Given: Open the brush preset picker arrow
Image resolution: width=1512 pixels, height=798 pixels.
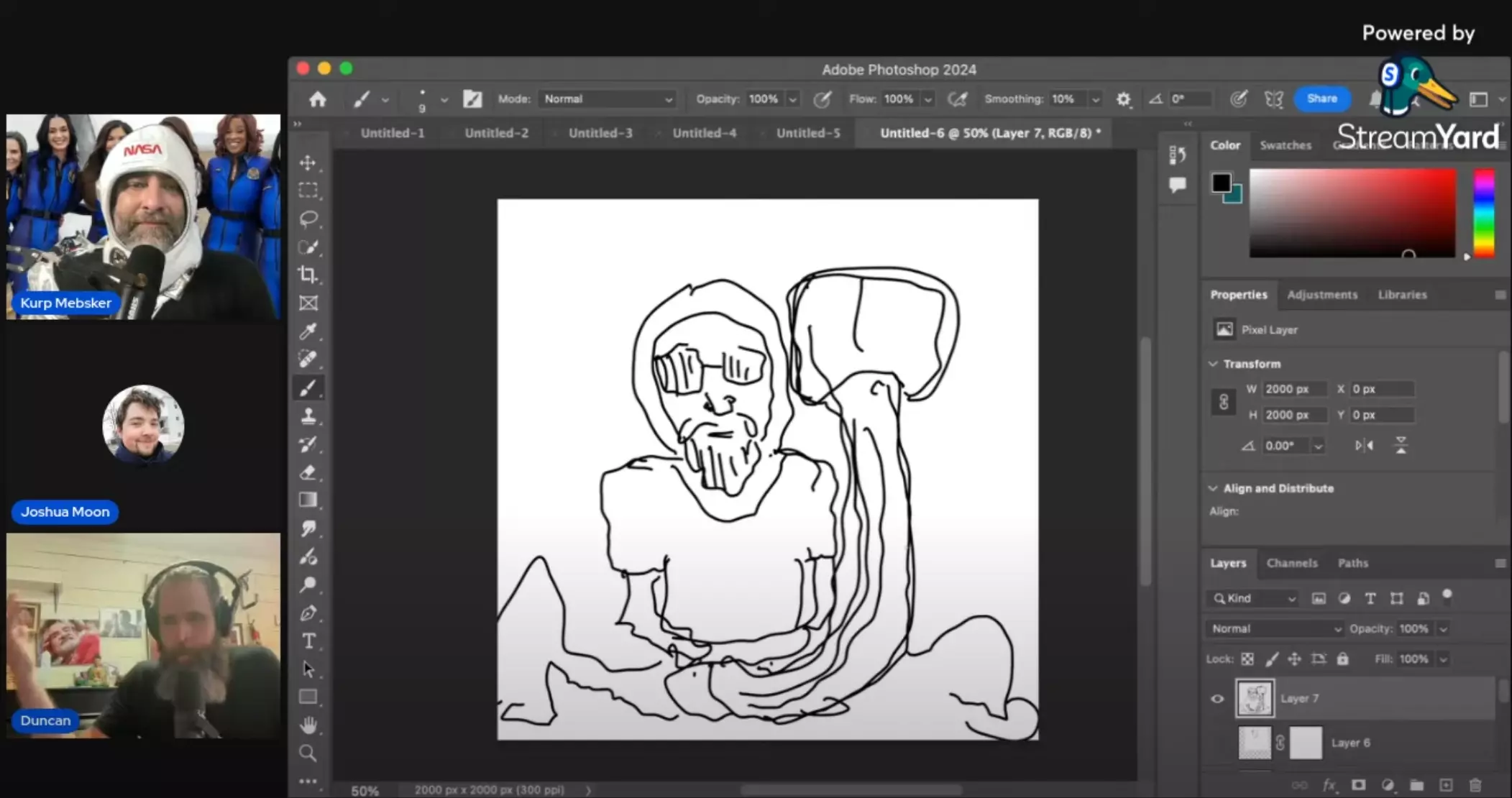Looking at the screenshot, I should [444, 100].
